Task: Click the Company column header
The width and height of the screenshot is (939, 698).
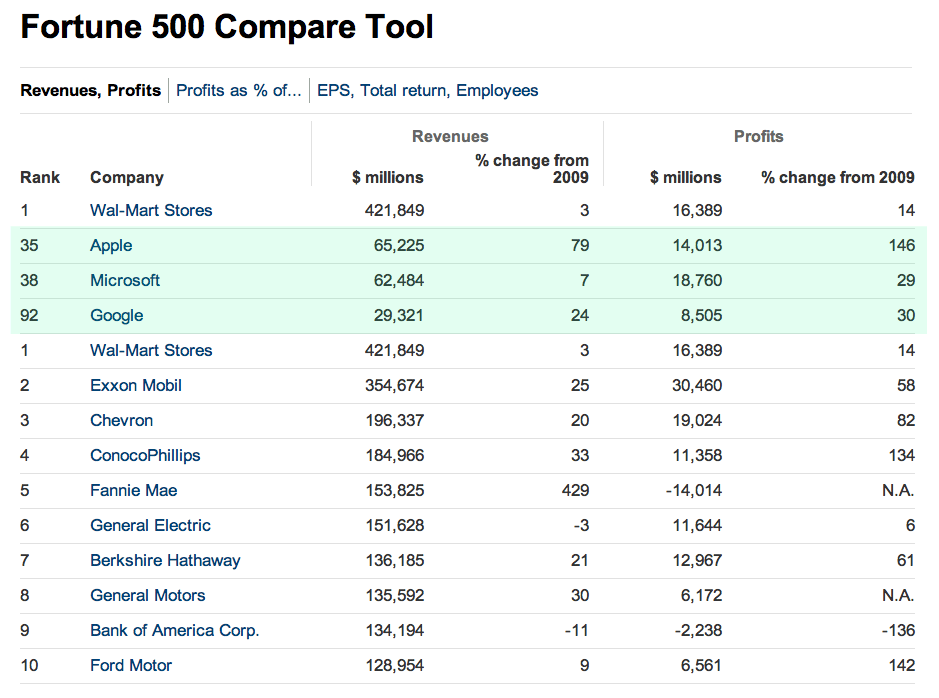Action: click(127, 178)
